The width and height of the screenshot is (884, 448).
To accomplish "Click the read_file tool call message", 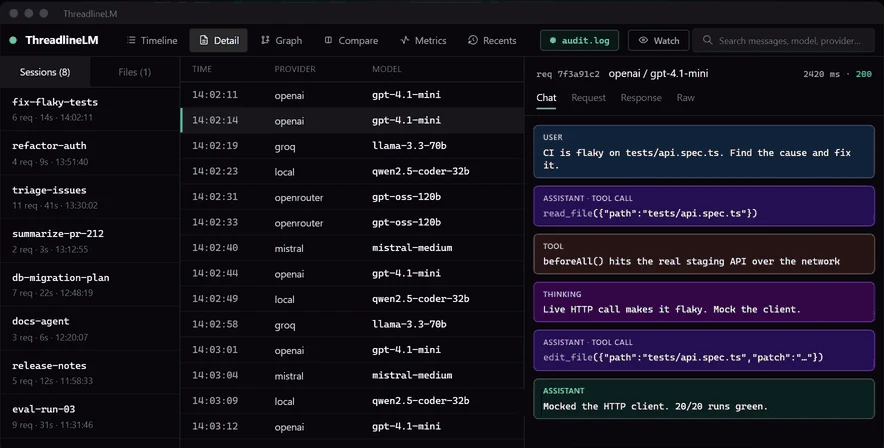I will (x=704, y=206).
